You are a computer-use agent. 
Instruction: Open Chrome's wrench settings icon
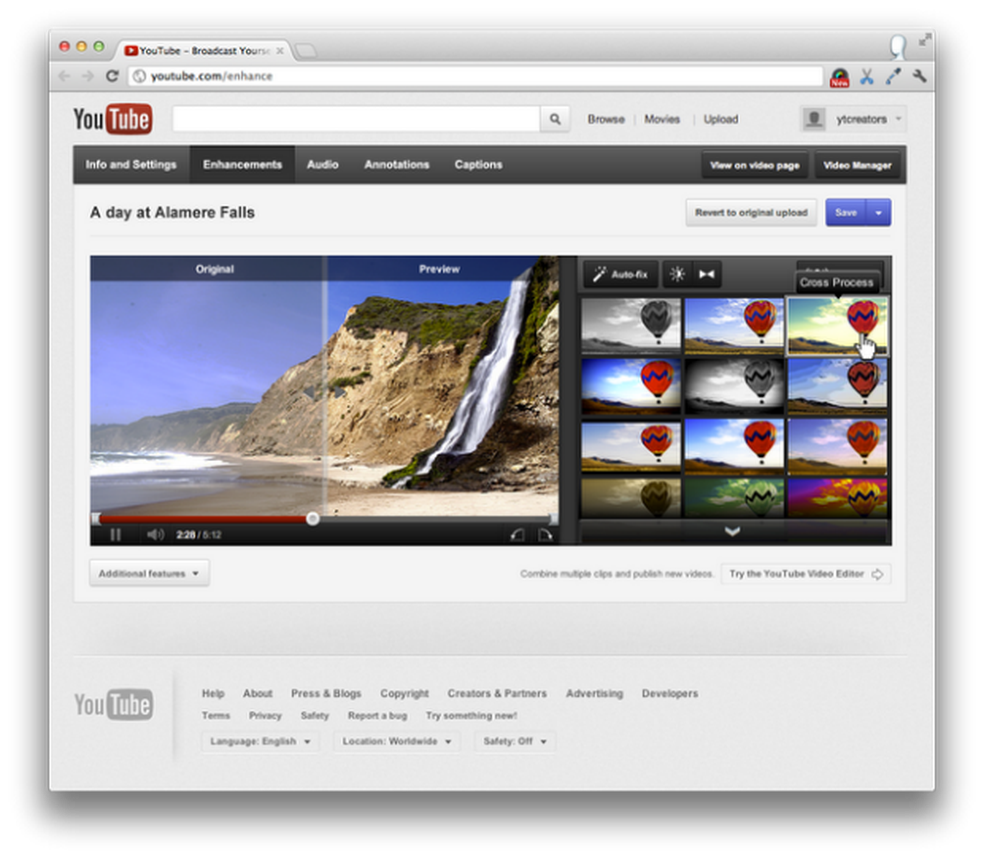[920, 75]
